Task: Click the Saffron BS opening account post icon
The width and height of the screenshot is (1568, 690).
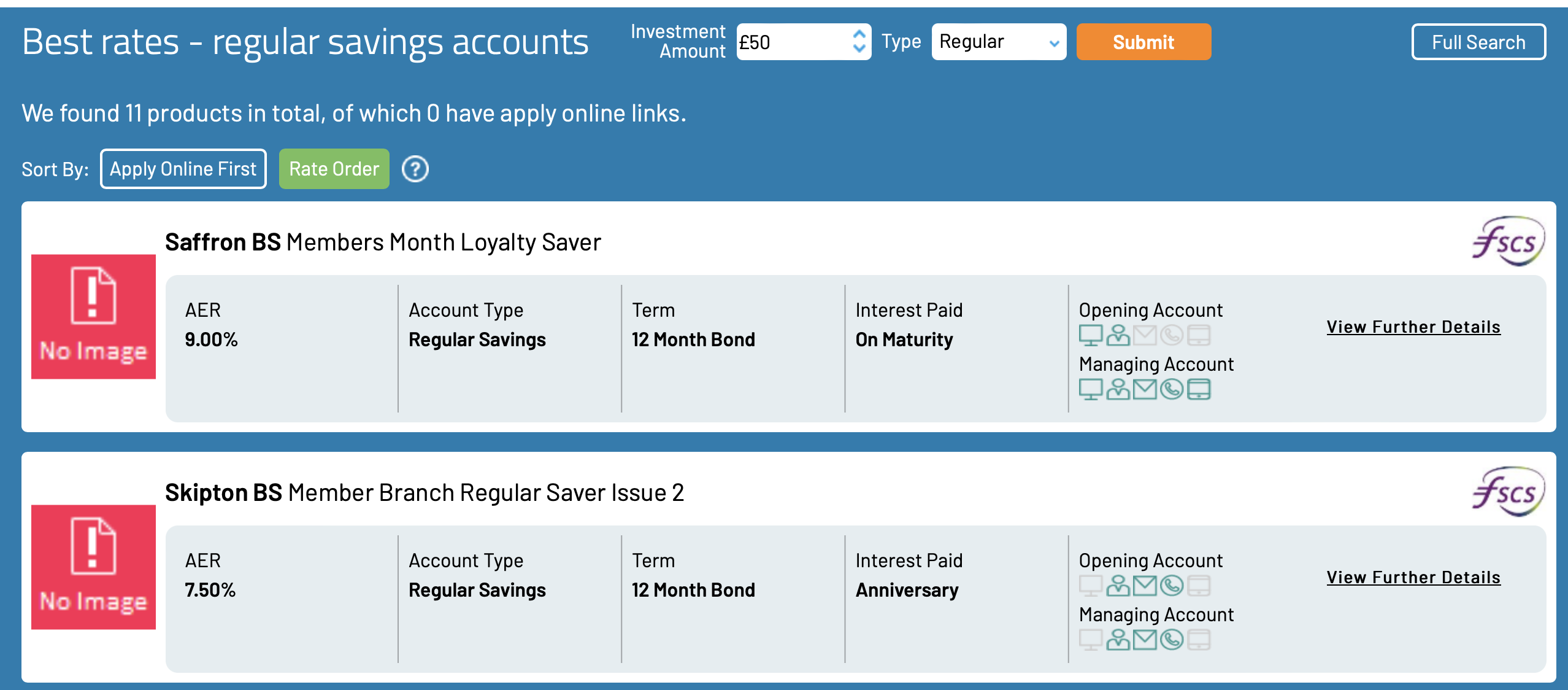Action: [x=1145, y=335]
